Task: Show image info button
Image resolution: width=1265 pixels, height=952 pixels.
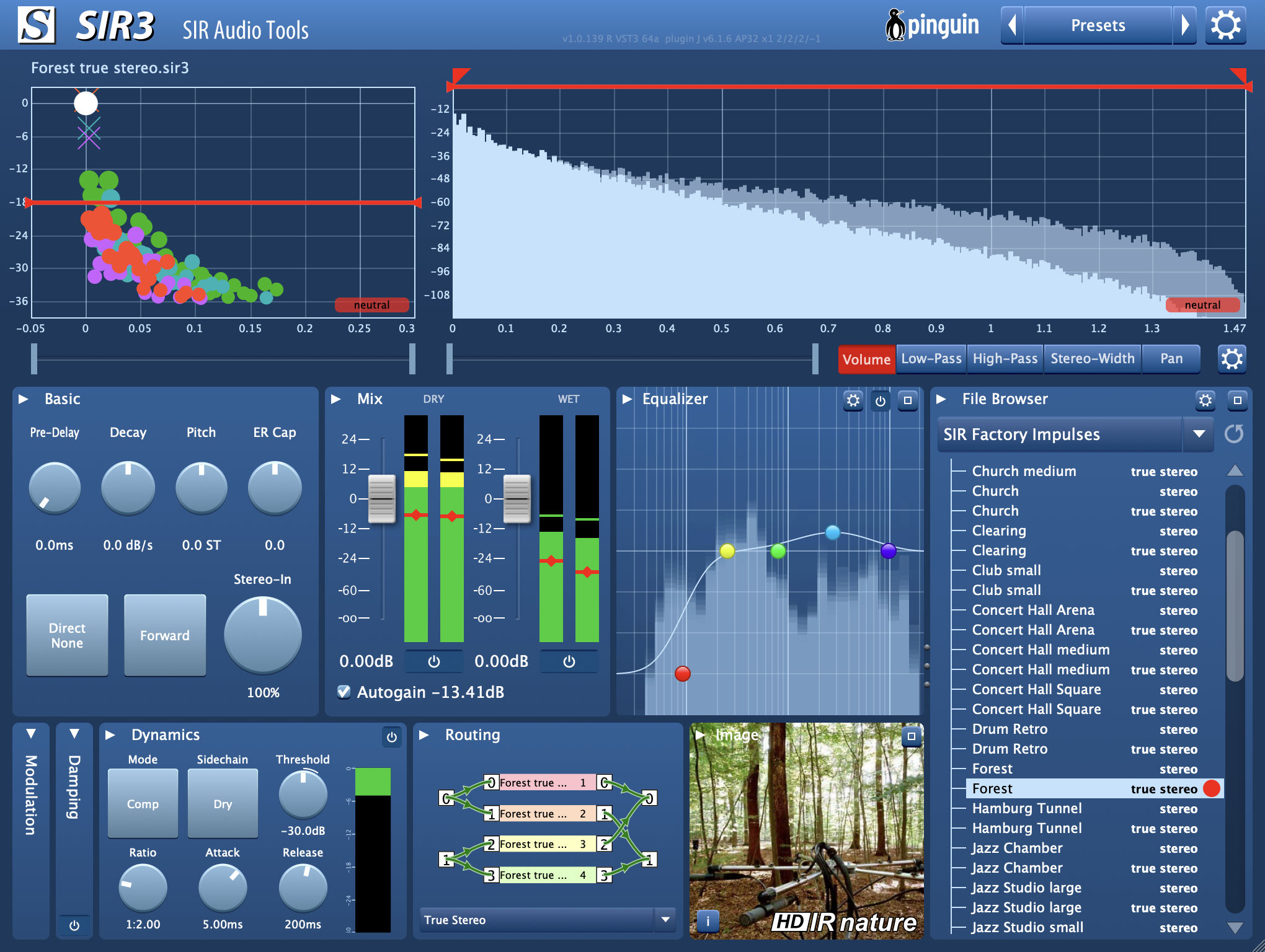Action: coord(708,921)
